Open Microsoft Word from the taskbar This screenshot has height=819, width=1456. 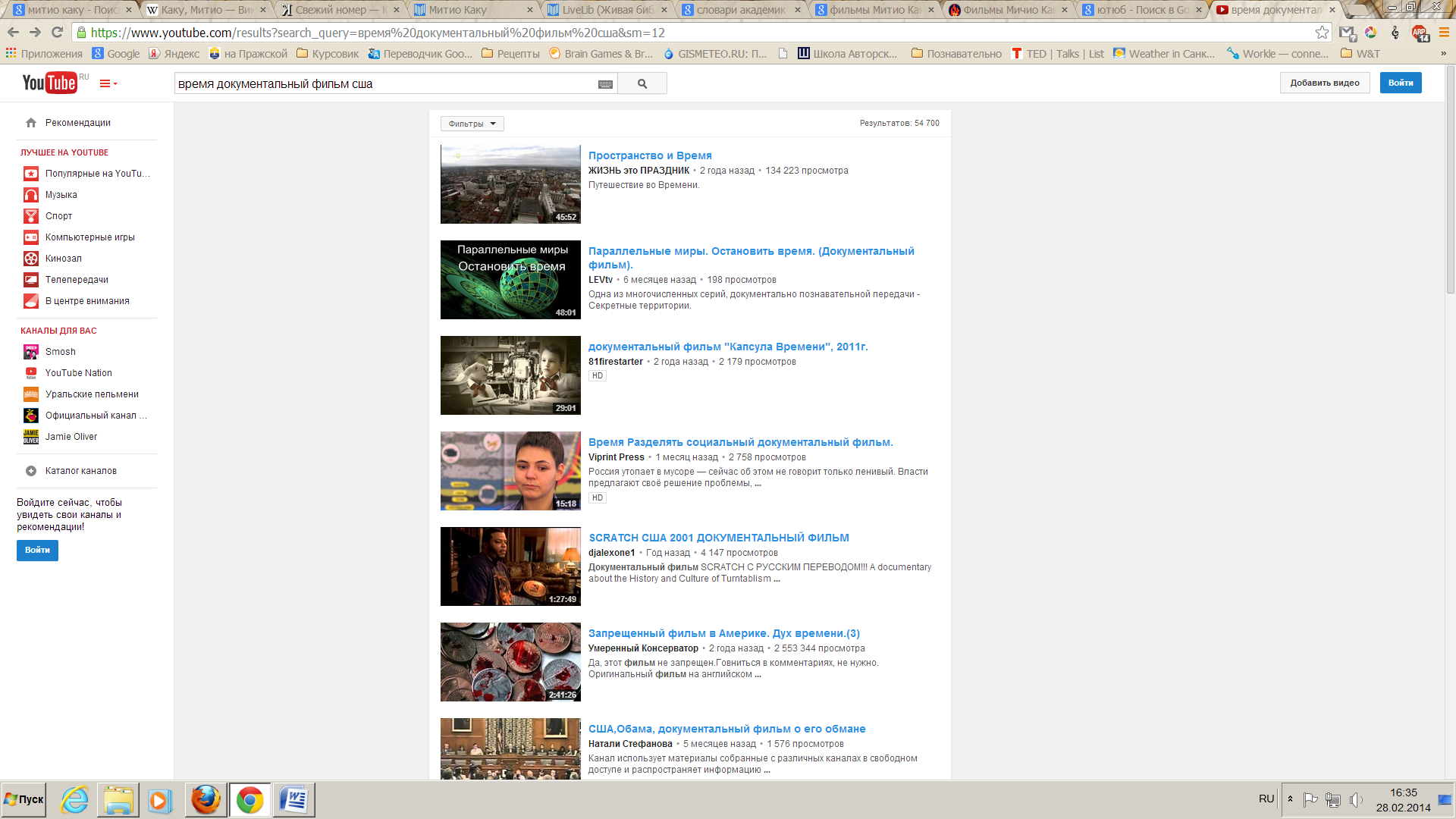point(293,799)
